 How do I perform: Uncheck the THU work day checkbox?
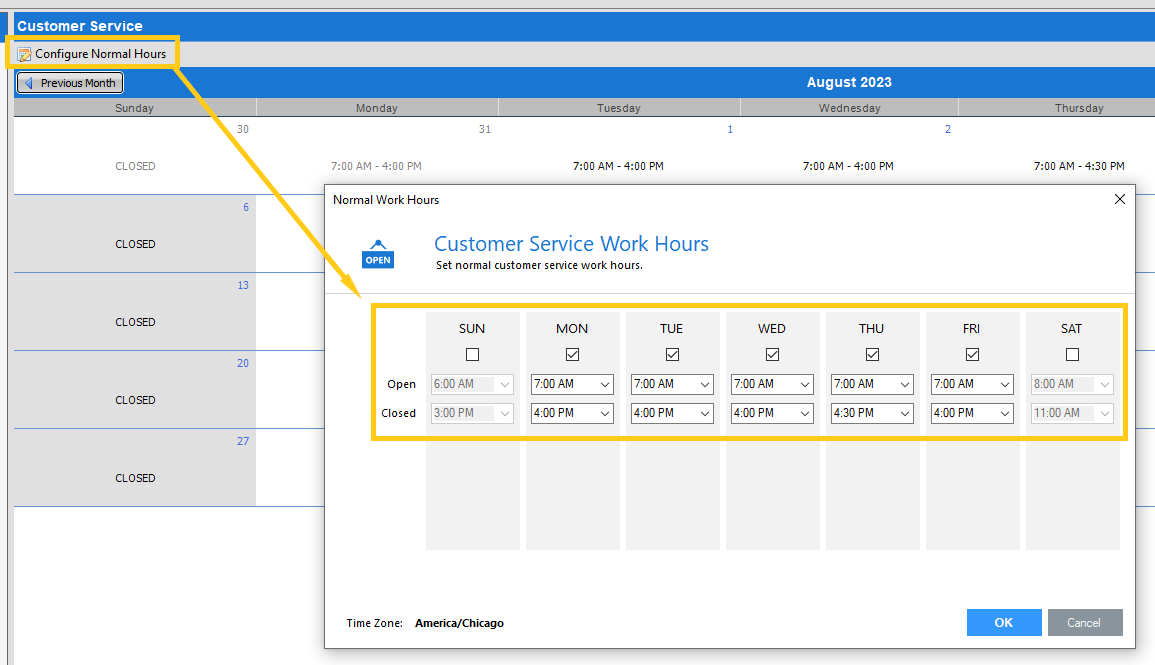click(x=872, y=355)
